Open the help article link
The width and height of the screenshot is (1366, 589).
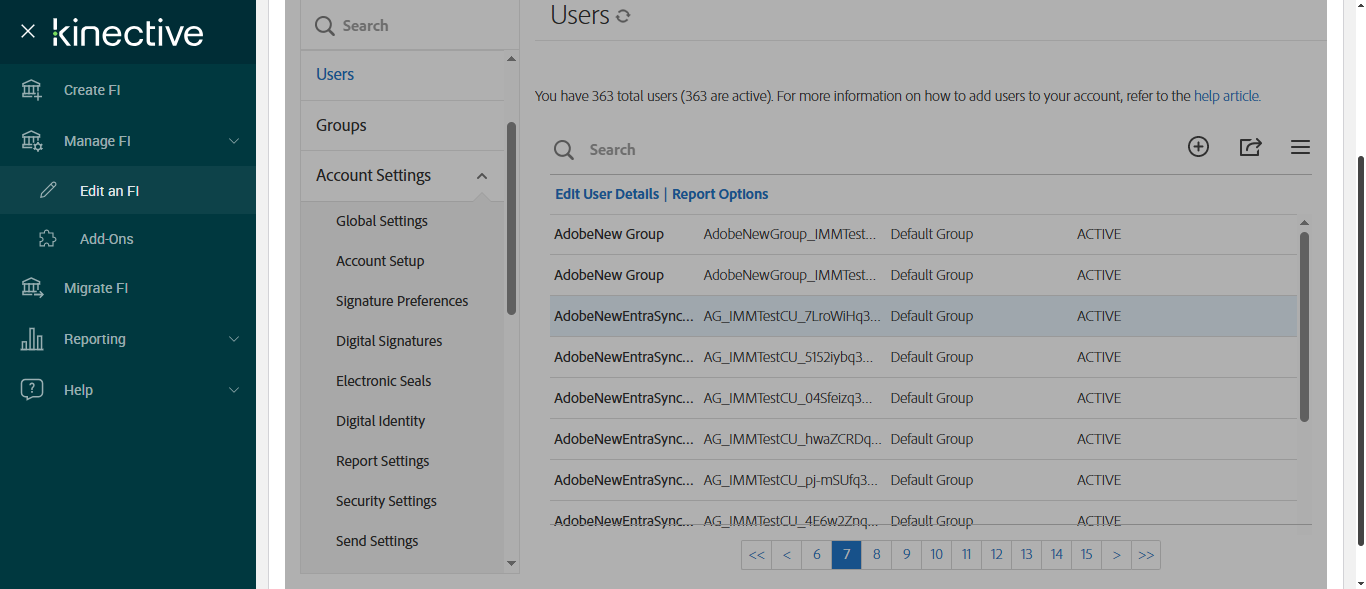[1227, 97]
